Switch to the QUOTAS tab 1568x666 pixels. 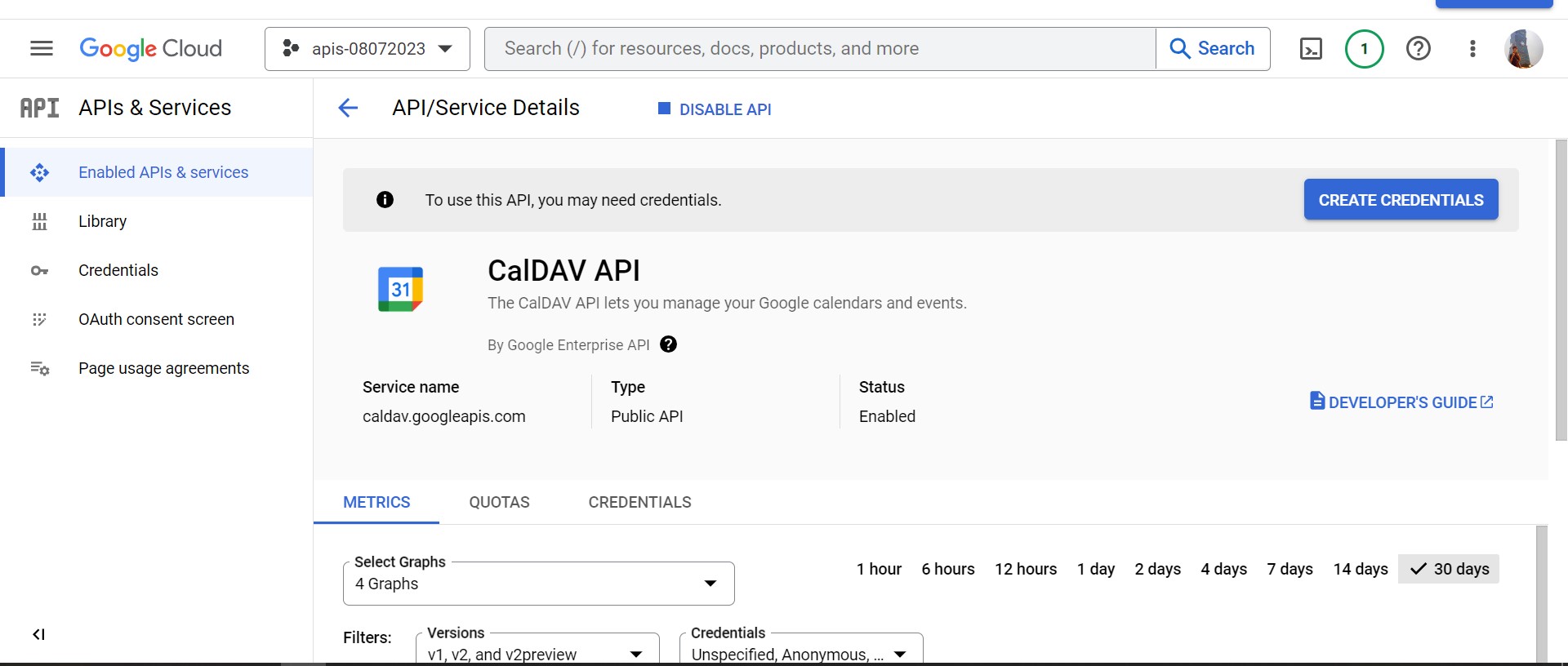tap(499, 502)
